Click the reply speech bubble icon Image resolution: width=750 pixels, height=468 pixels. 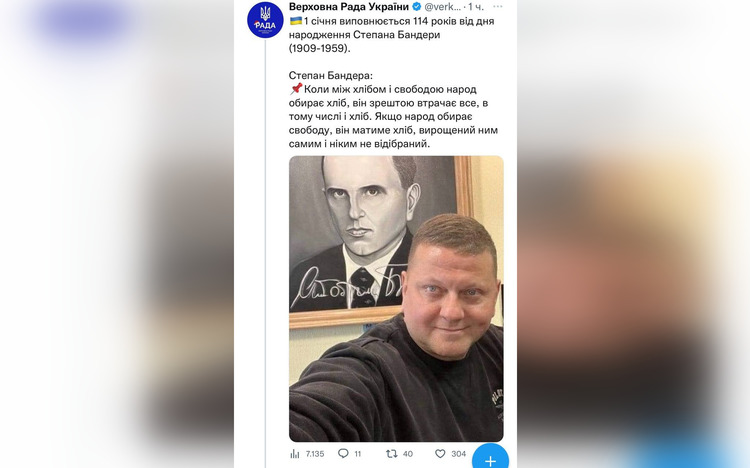[x=343, y=453]
